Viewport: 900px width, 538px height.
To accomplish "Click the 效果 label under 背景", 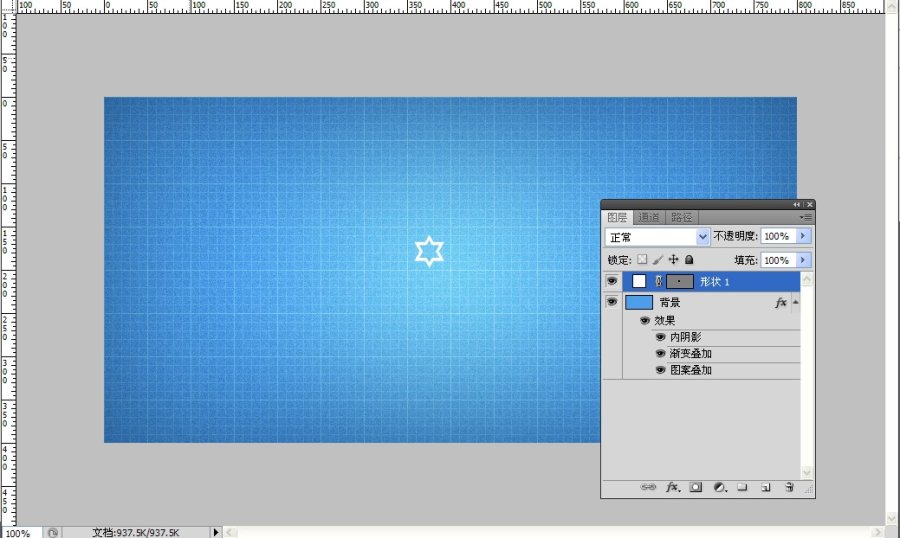I will tap(665, 320).
